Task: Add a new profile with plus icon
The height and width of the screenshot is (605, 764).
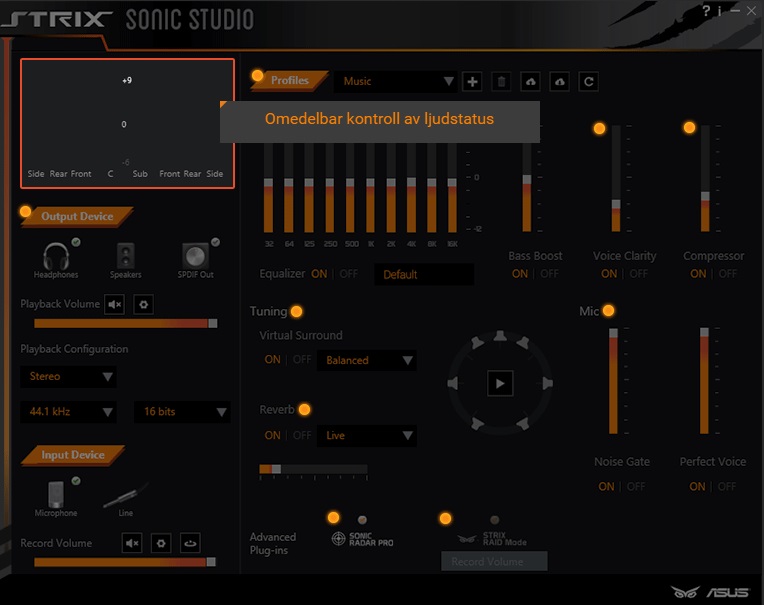Action: pyautogui.click(x=473, y=82)
